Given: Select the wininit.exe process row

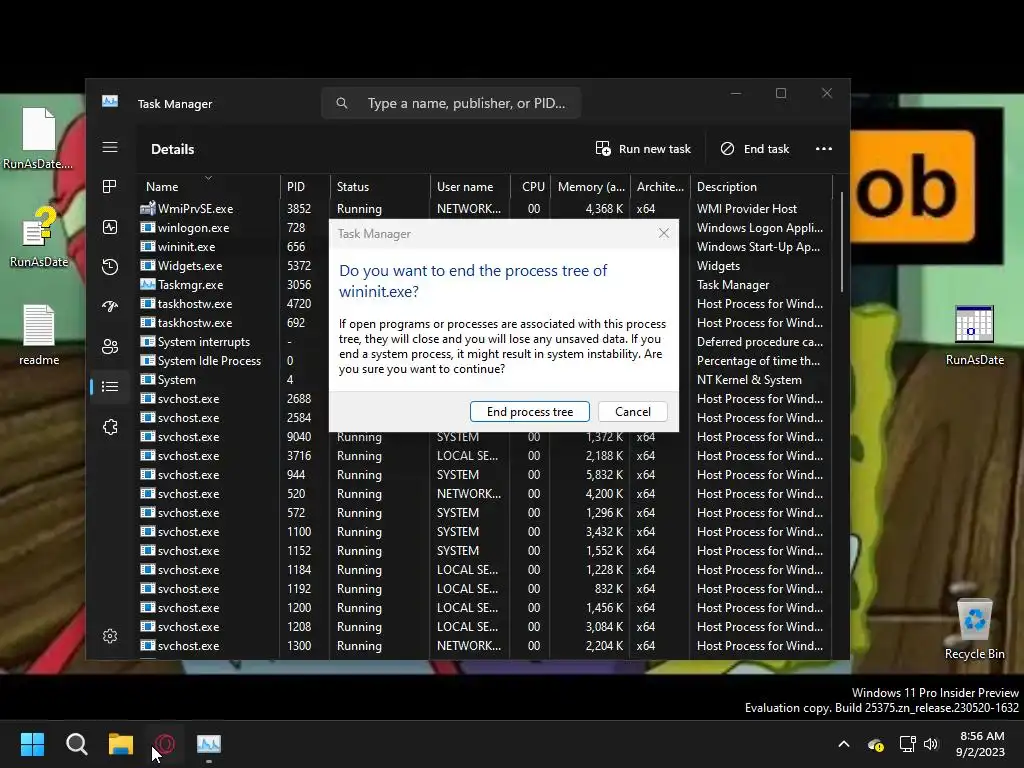Looking at the screenshot, I should [232, 246].
